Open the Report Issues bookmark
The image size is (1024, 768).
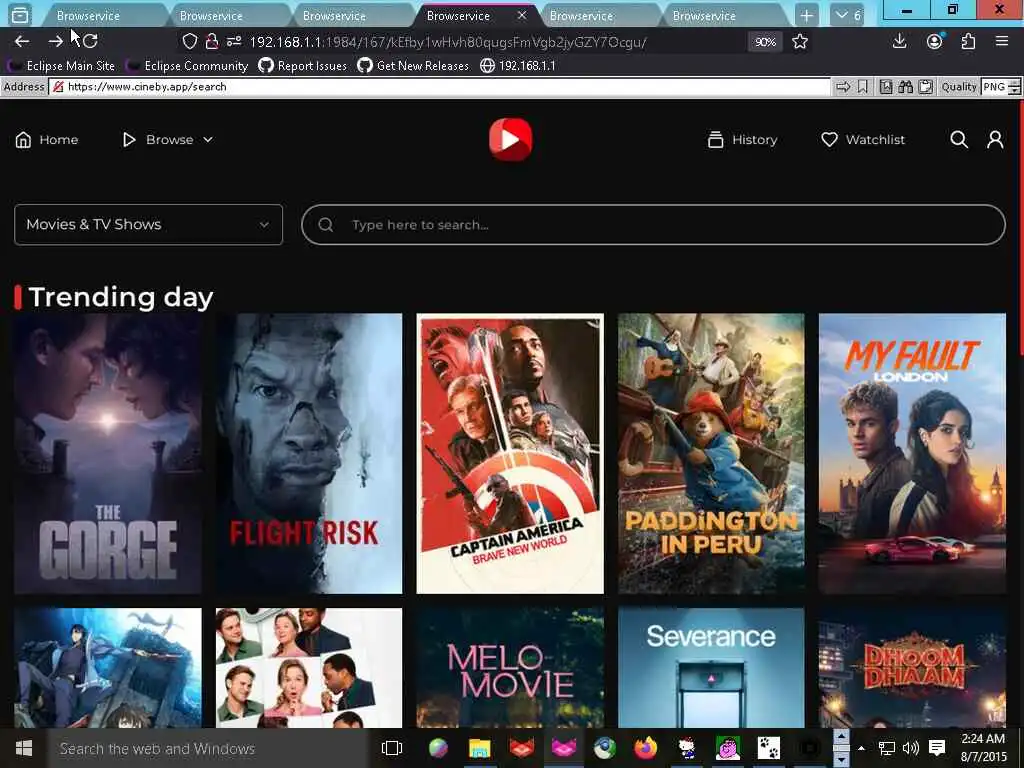tap(302, 66)
